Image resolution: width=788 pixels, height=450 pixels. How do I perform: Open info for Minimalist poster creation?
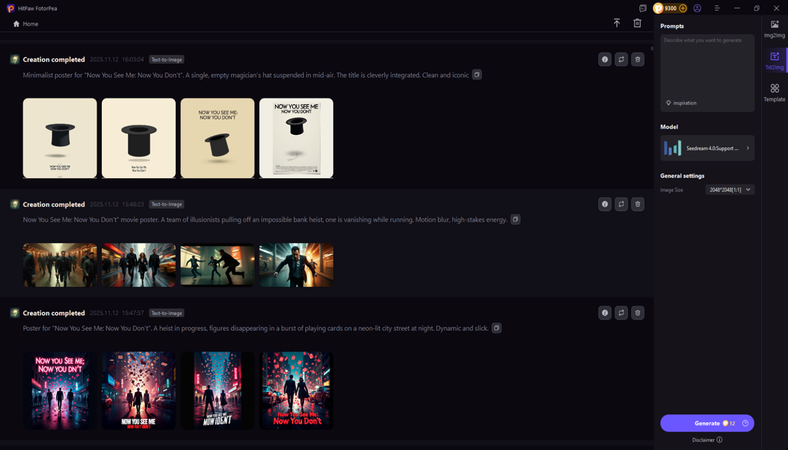[605, 59]
